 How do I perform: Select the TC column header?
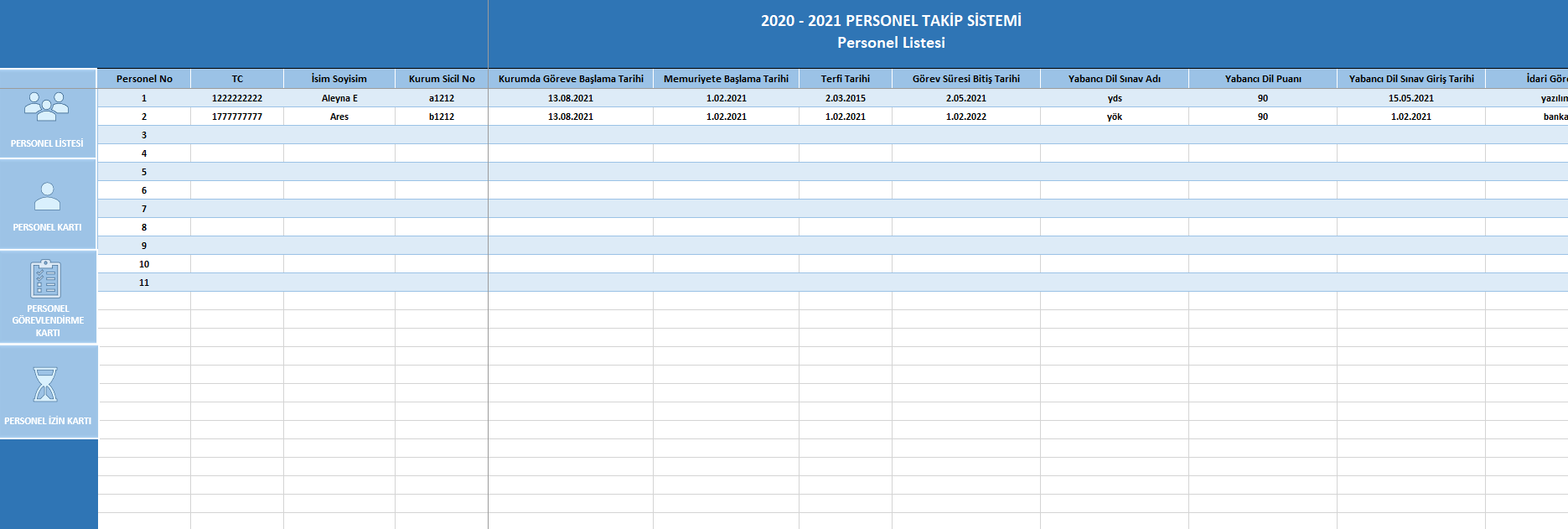click(237, 79)
